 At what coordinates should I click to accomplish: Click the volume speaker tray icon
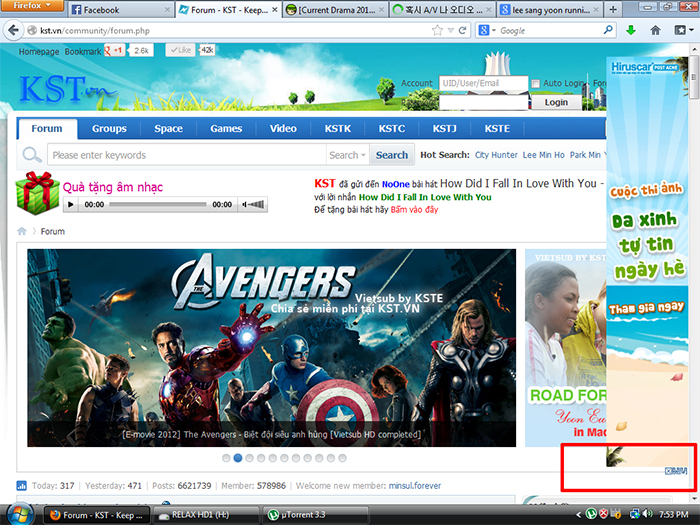(647, 514)
